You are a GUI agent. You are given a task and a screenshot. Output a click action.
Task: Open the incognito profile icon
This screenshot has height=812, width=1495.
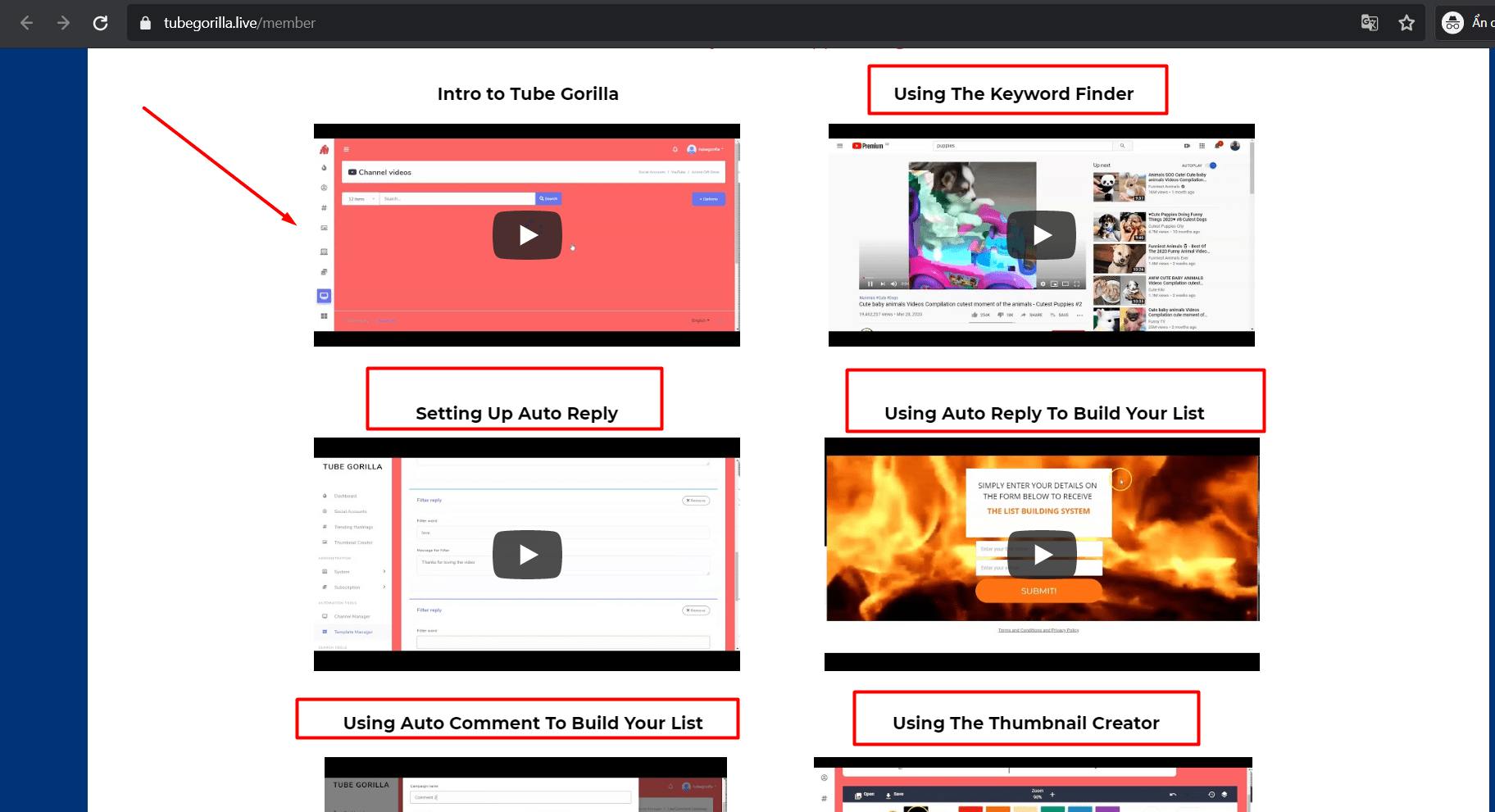click(x=1452, y=23)
